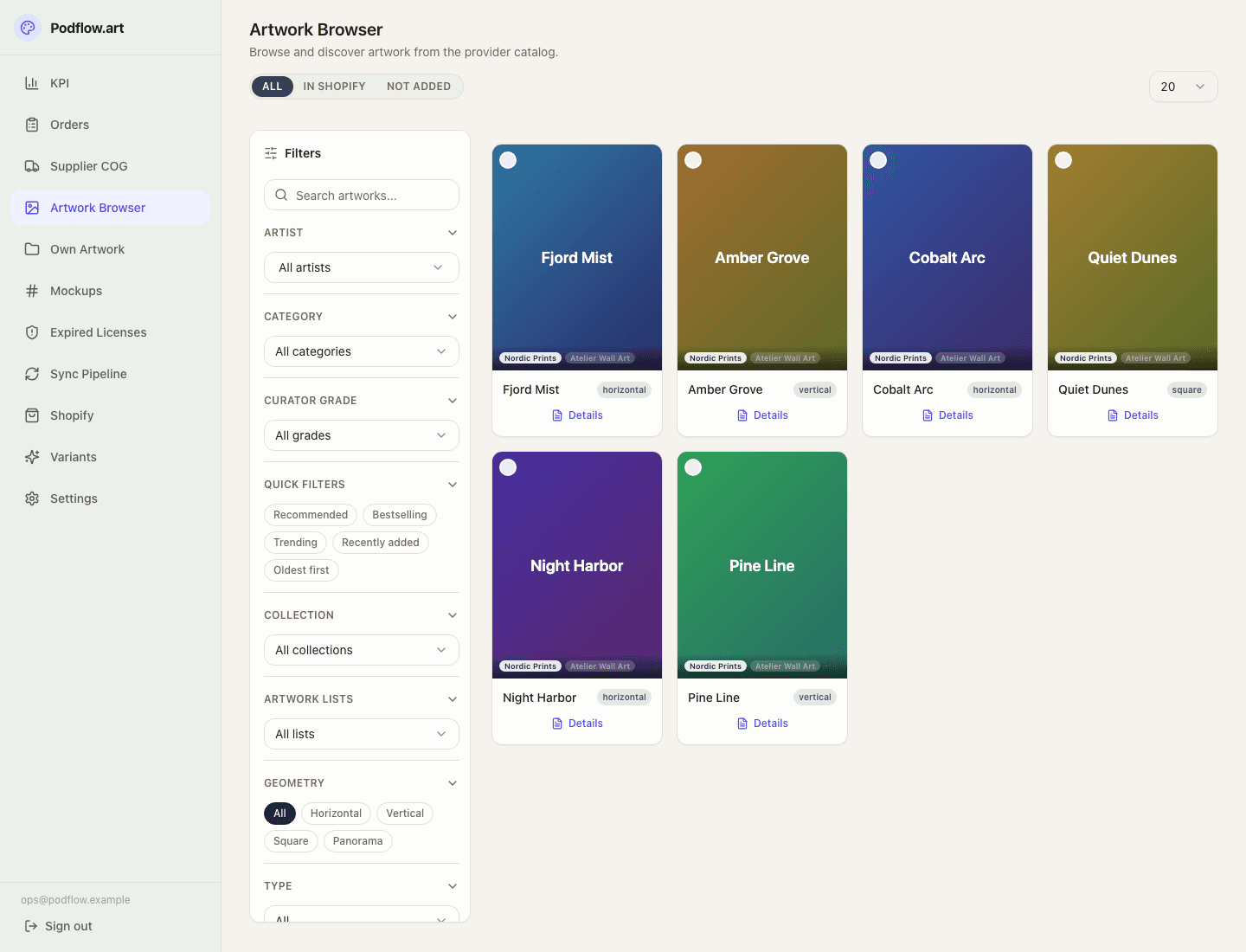Click the Mockups hash icon
This screenshot has width=1246, height=952.
click(32, 291)
